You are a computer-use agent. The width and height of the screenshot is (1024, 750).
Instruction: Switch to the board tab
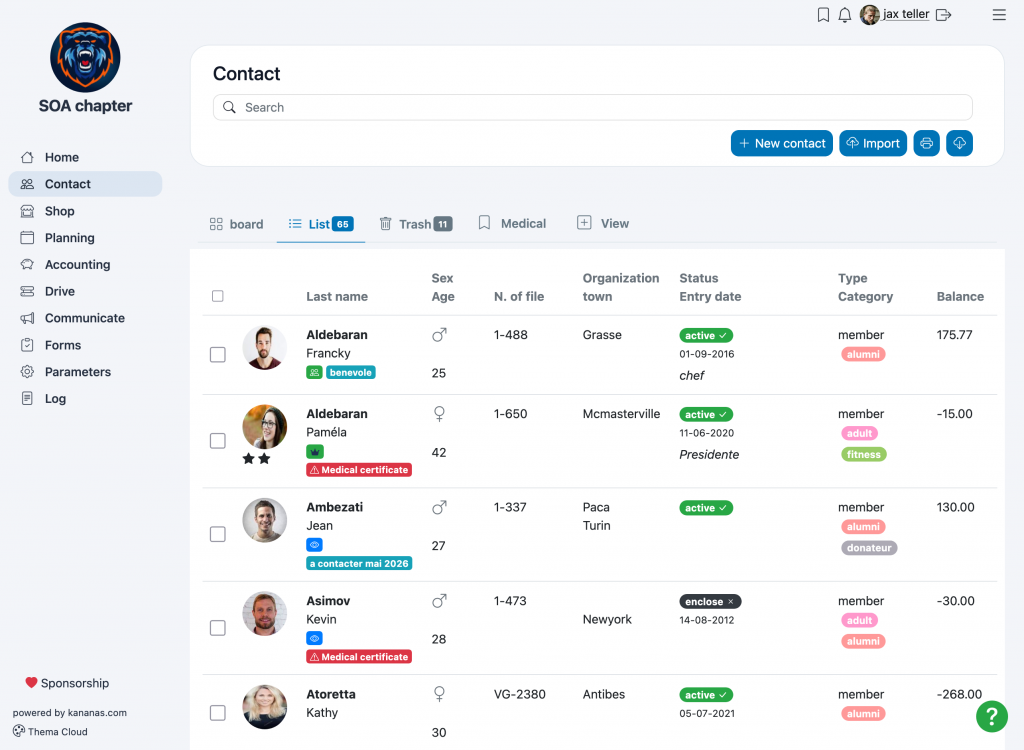pyautogui.click(x=236, y=224)
